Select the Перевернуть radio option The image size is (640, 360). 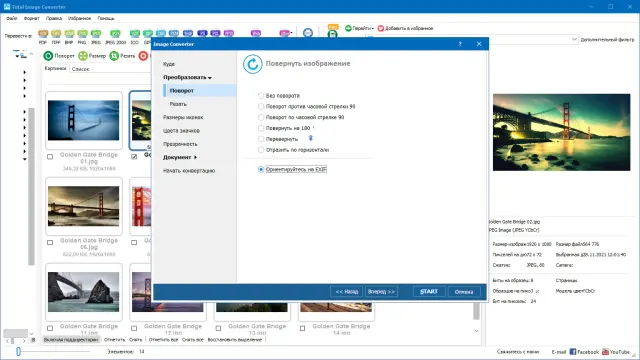[261, 139]
